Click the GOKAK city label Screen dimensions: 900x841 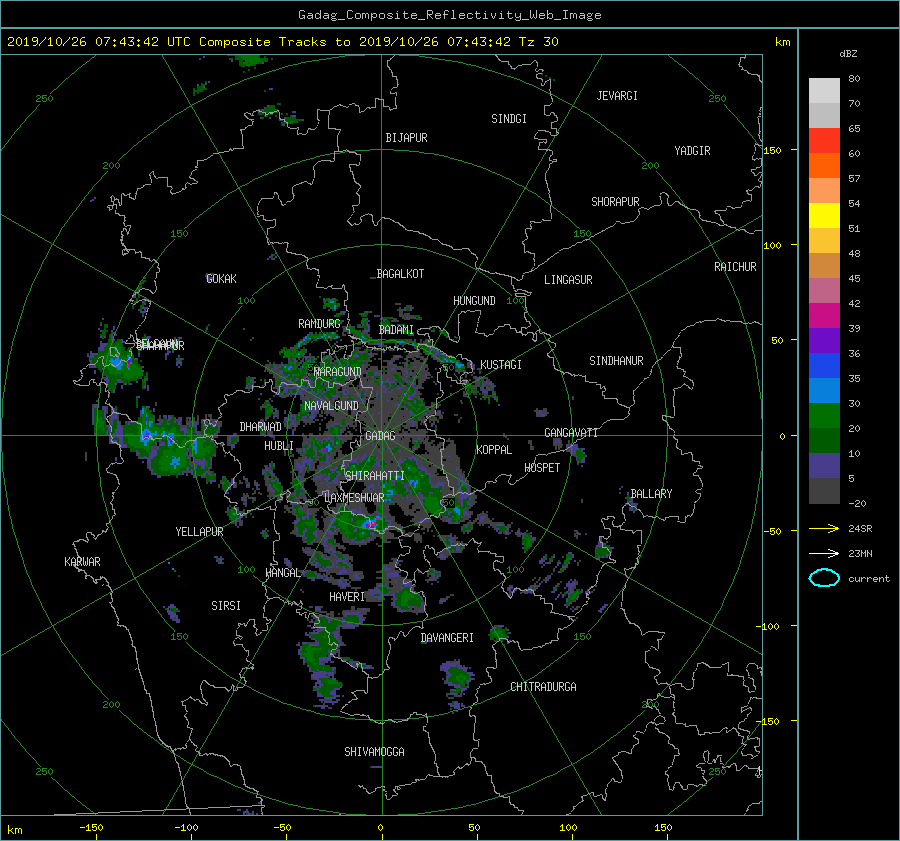[x=221, y=279]
